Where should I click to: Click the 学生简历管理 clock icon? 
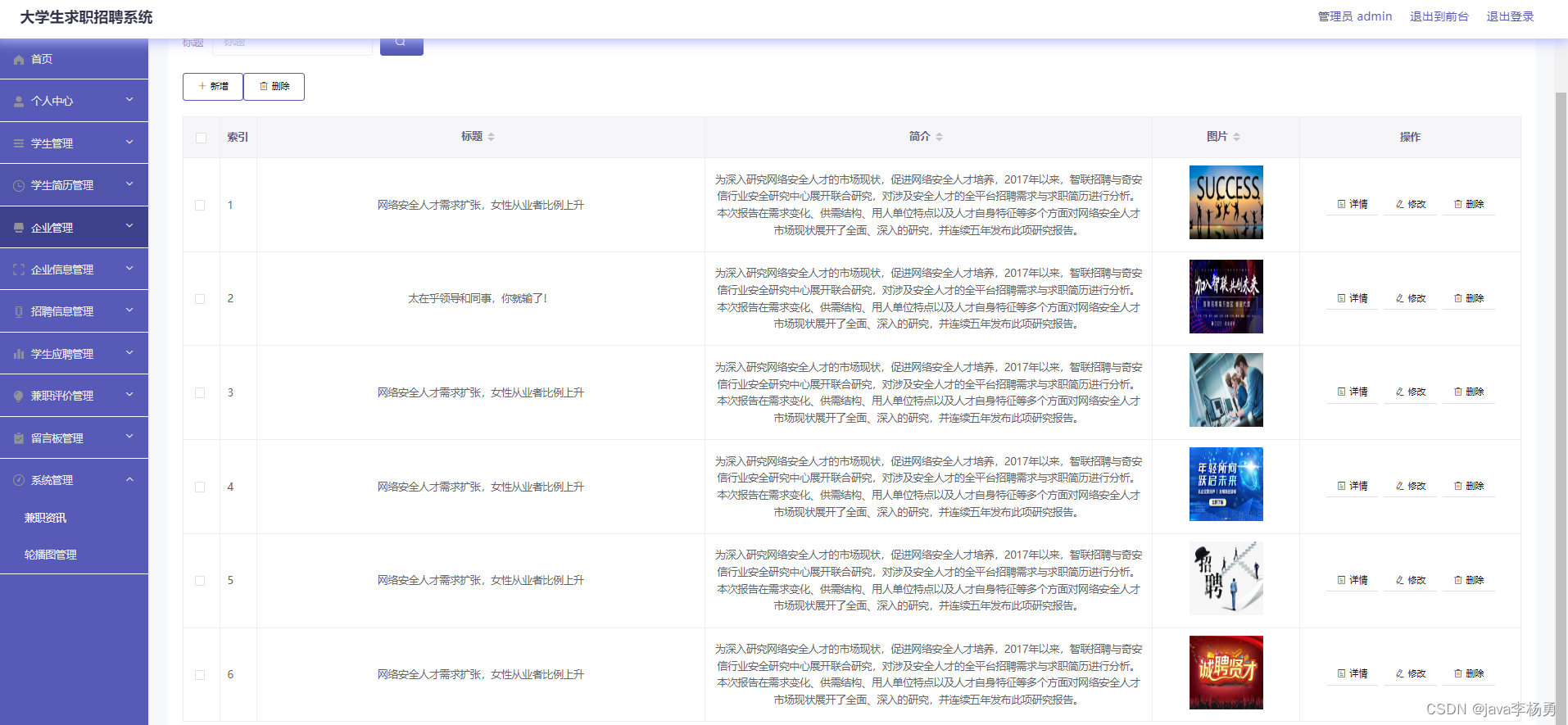pos(19,186)
